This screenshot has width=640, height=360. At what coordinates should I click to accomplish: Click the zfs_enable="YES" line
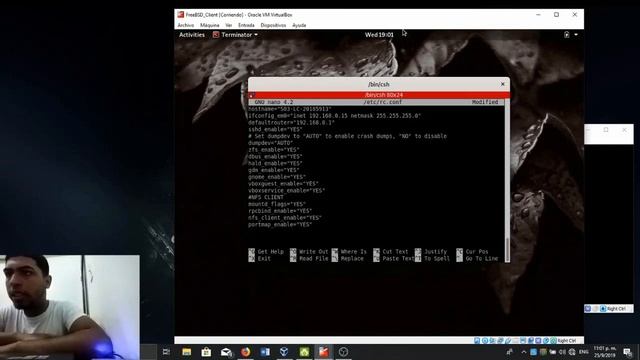273,150
